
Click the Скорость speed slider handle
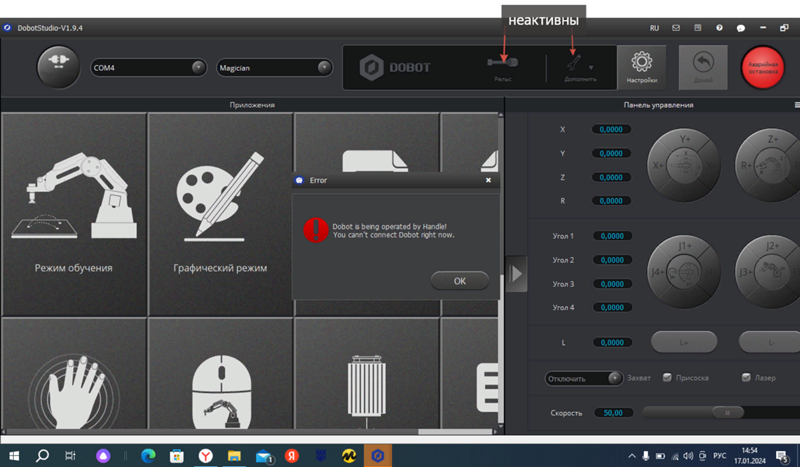point(727,412)
